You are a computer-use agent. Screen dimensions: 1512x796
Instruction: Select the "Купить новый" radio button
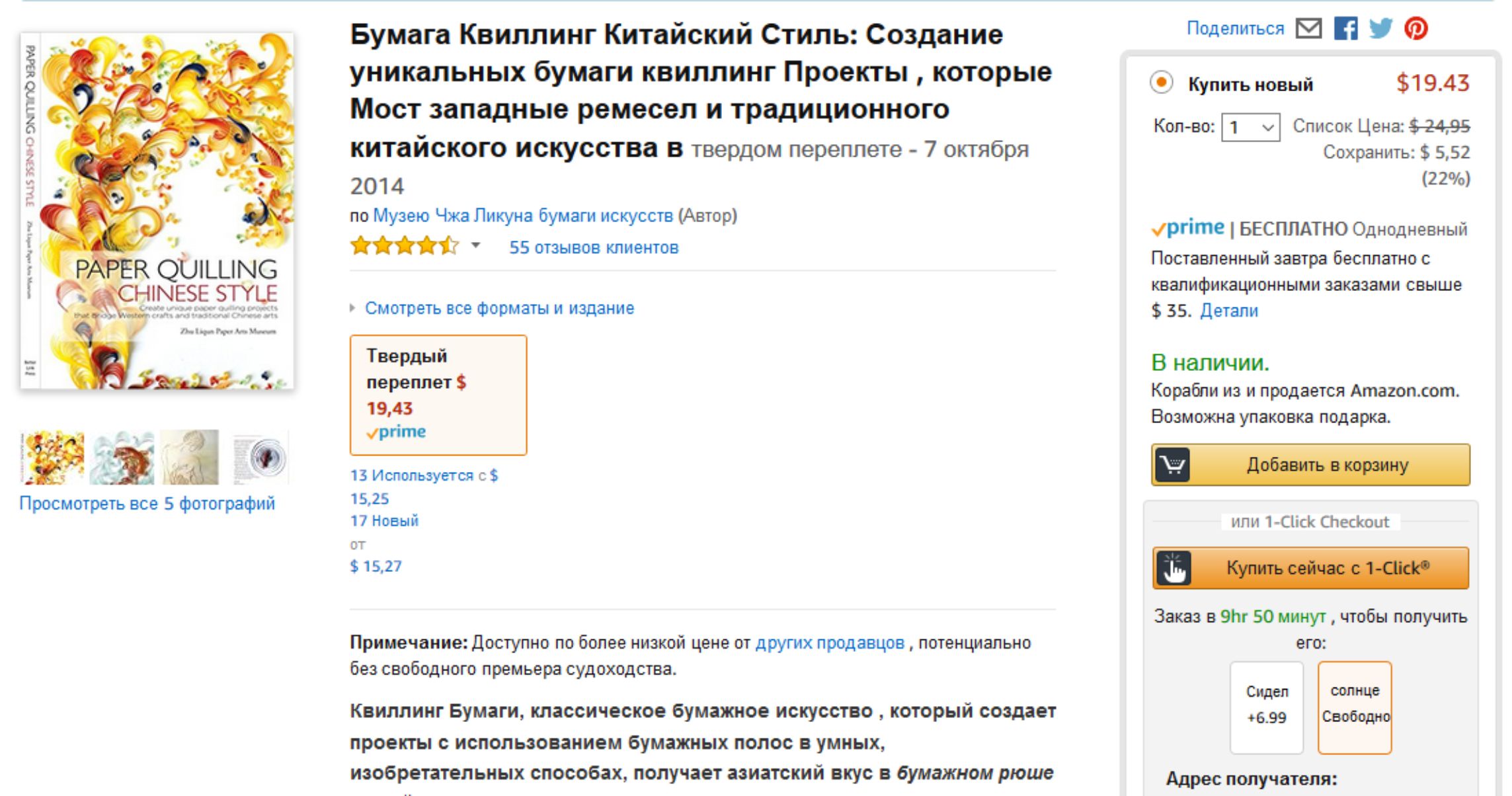(x=1161, y=83)
